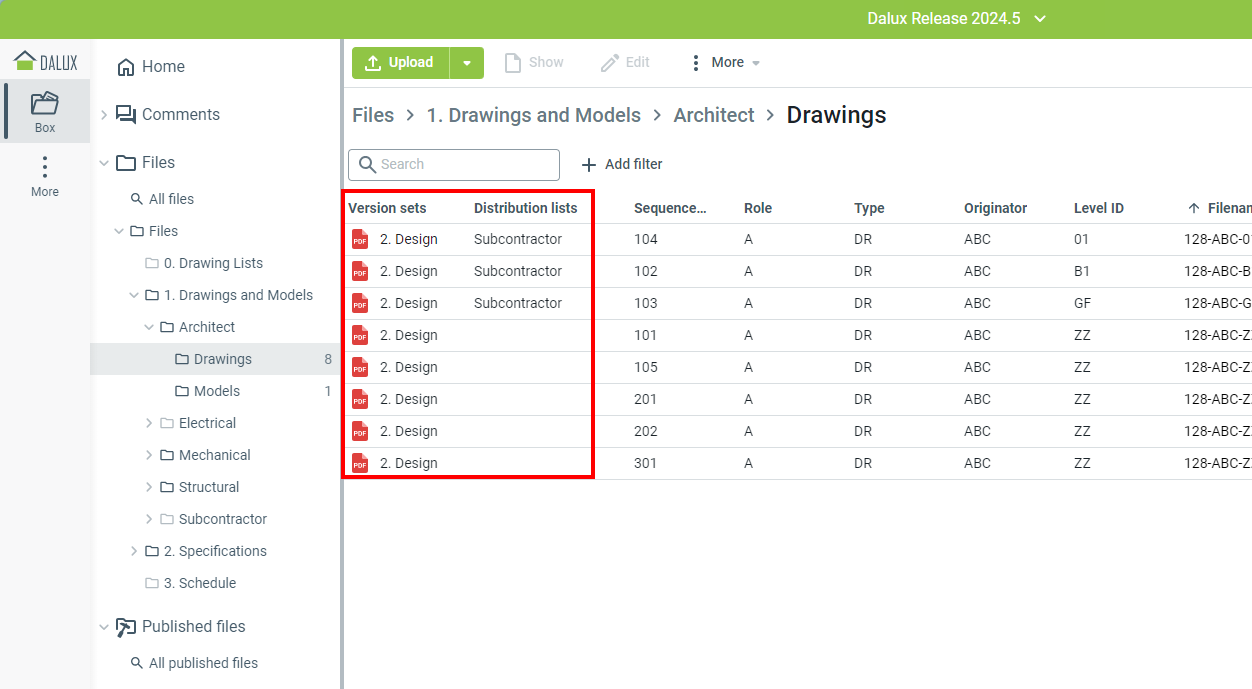
Task: Open the More toolbar menu
Action: click(726, 63)
